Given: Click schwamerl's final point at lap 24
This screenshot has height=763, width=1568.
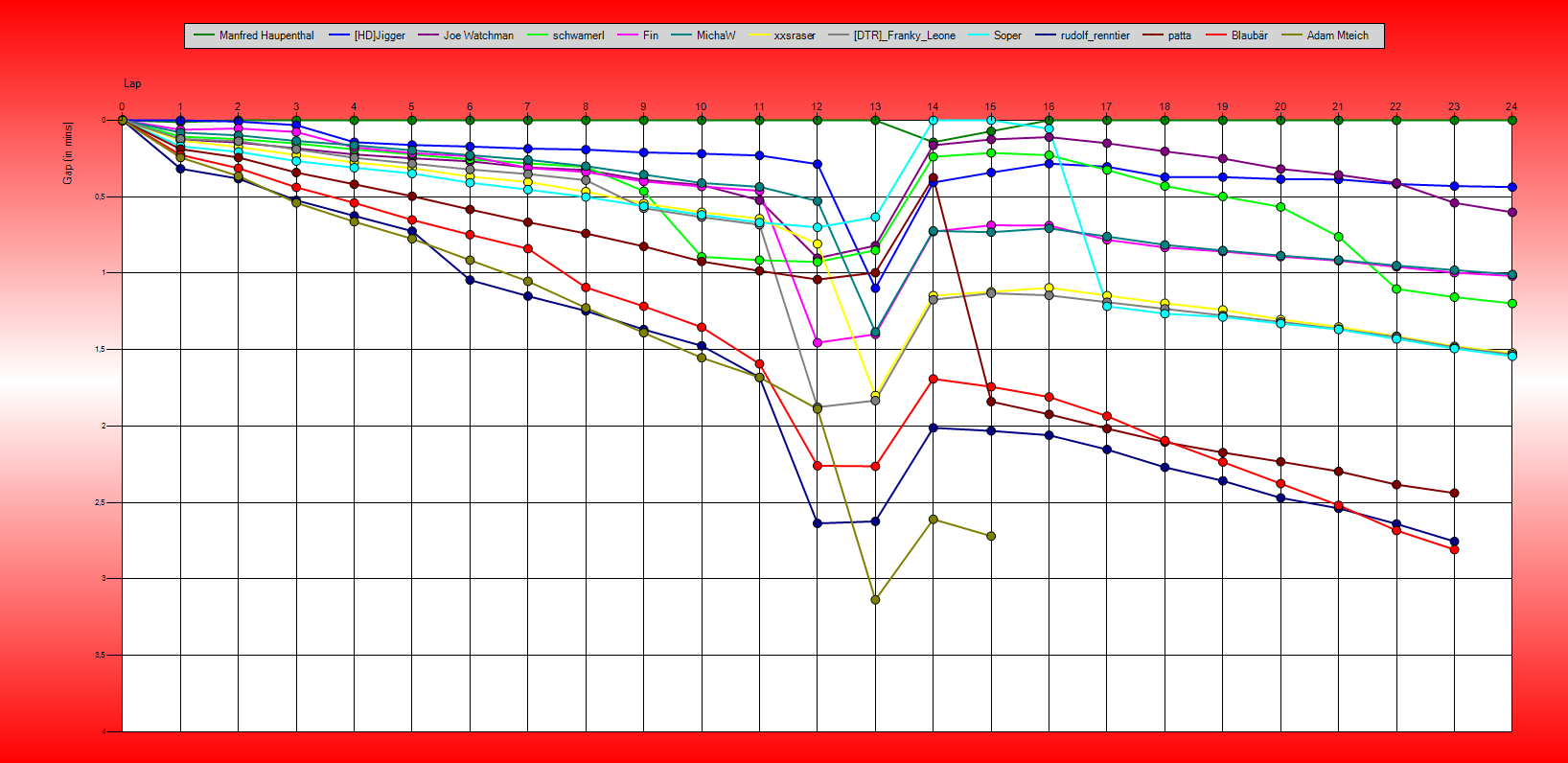Looking at the screenshot, I should (x=1512, y=304).
